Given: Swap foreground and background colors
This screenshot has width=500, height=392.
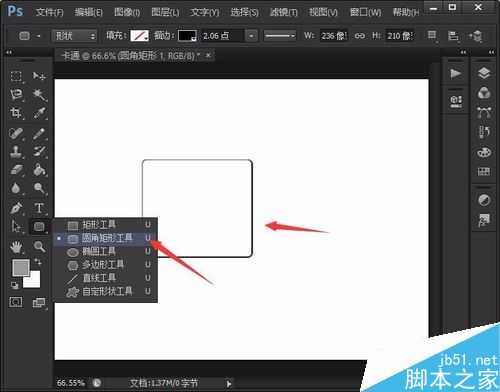Looking at the screenshot, I should pyautogui.click(x=38, y=262).
